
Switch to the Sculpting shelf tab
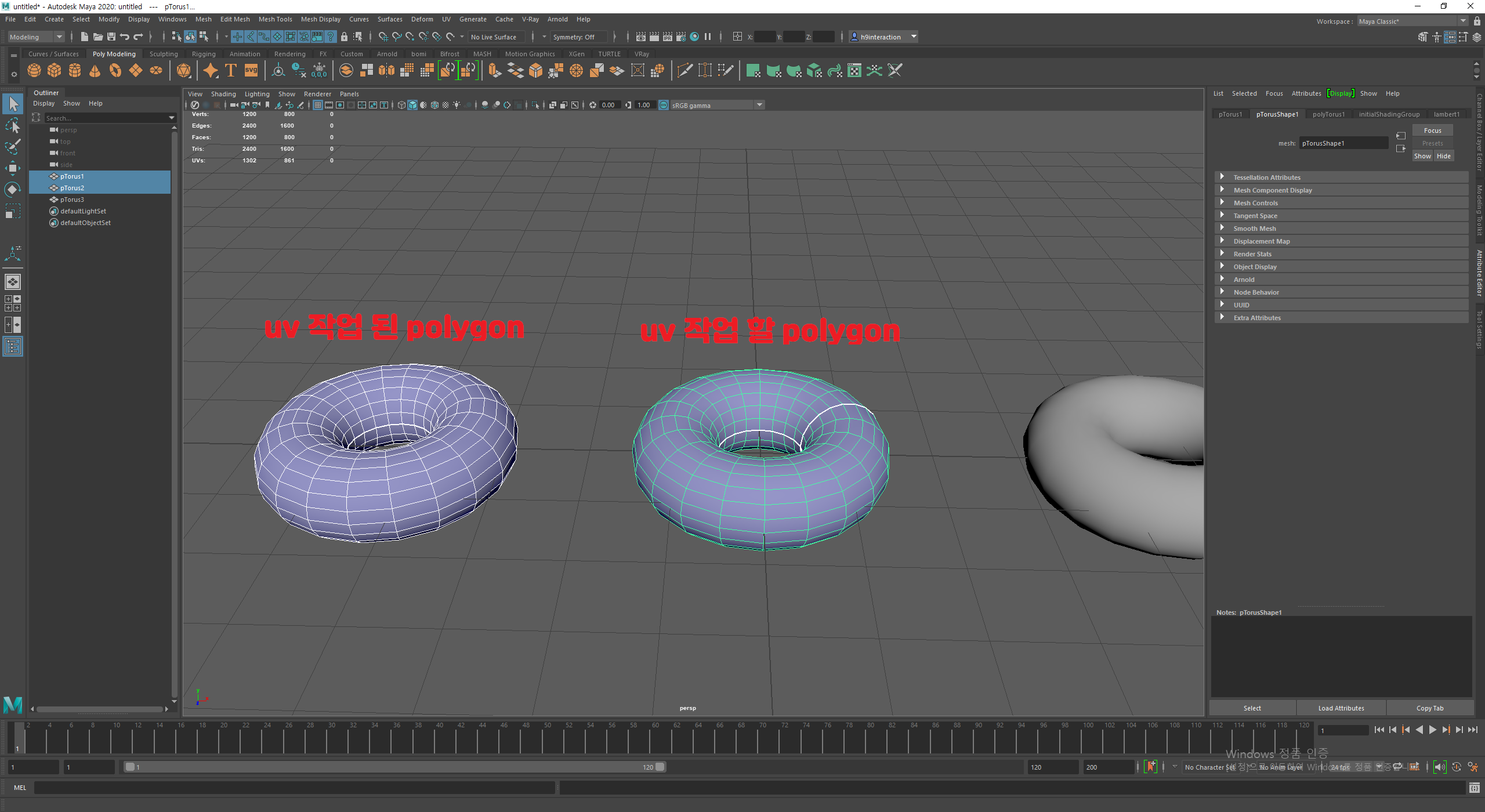click(164, 54)
